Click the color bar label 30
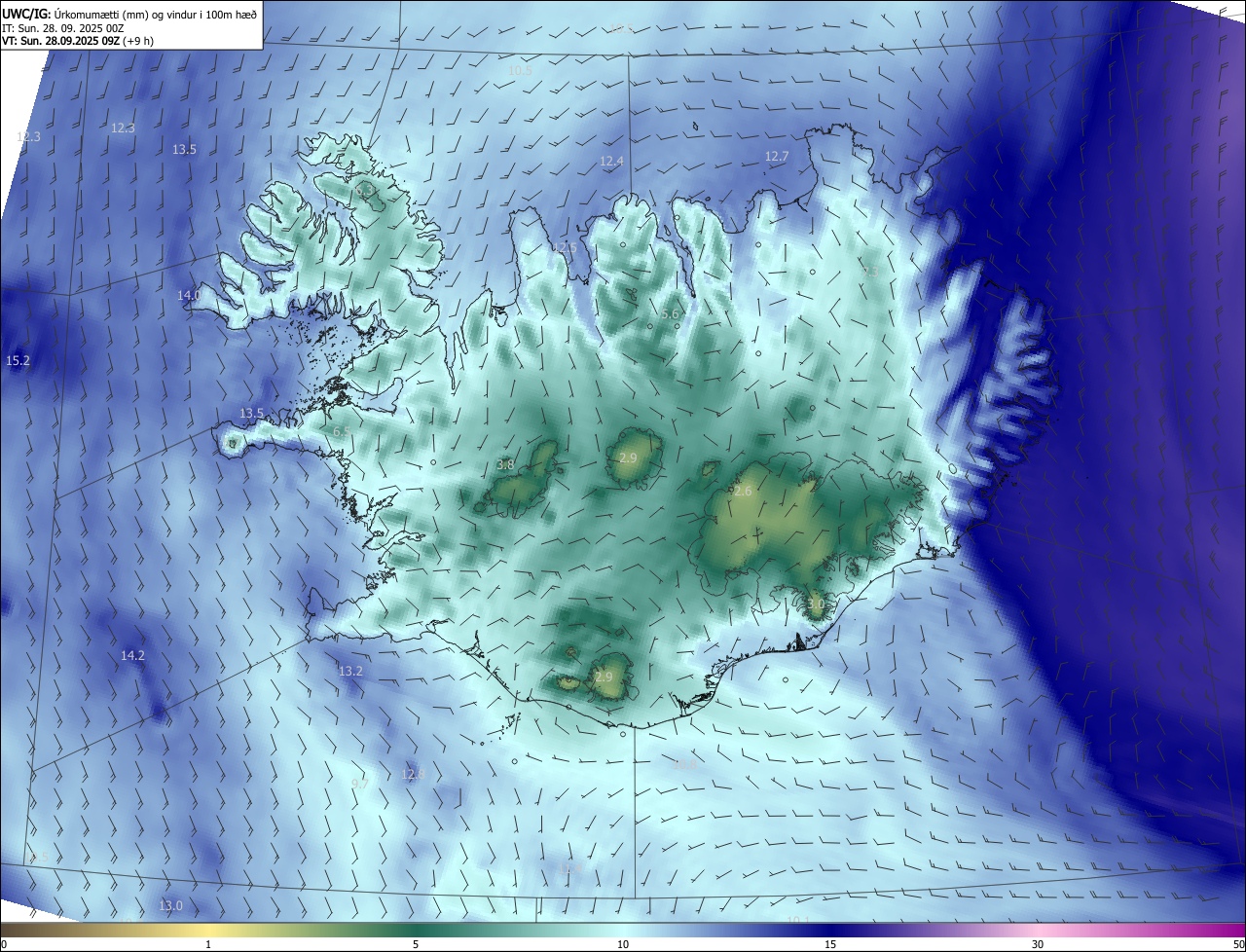1246x952 pixels. [x=1038, y=944]
